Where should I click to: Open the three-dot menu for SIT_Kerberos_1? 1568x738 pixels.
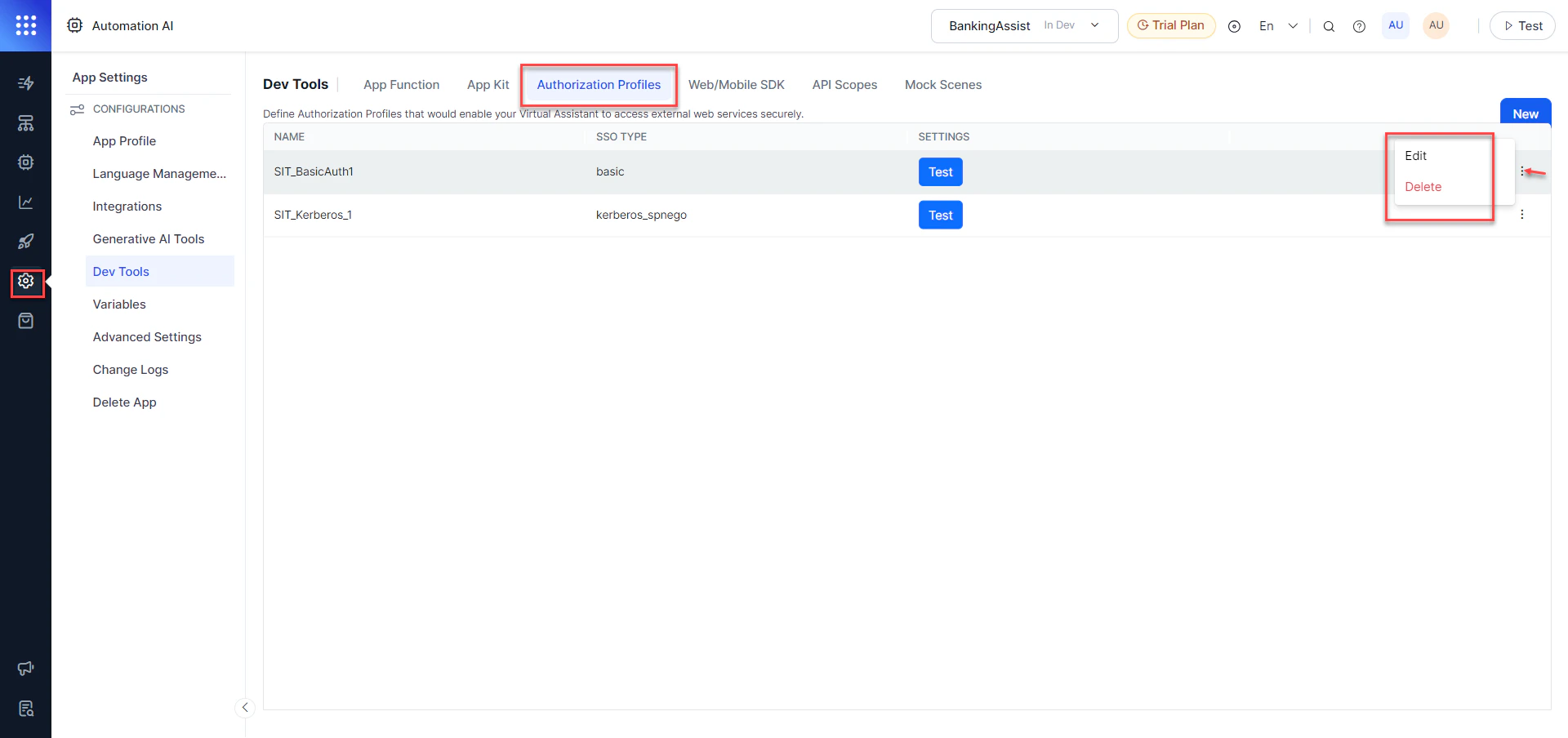click(1522, 215)
